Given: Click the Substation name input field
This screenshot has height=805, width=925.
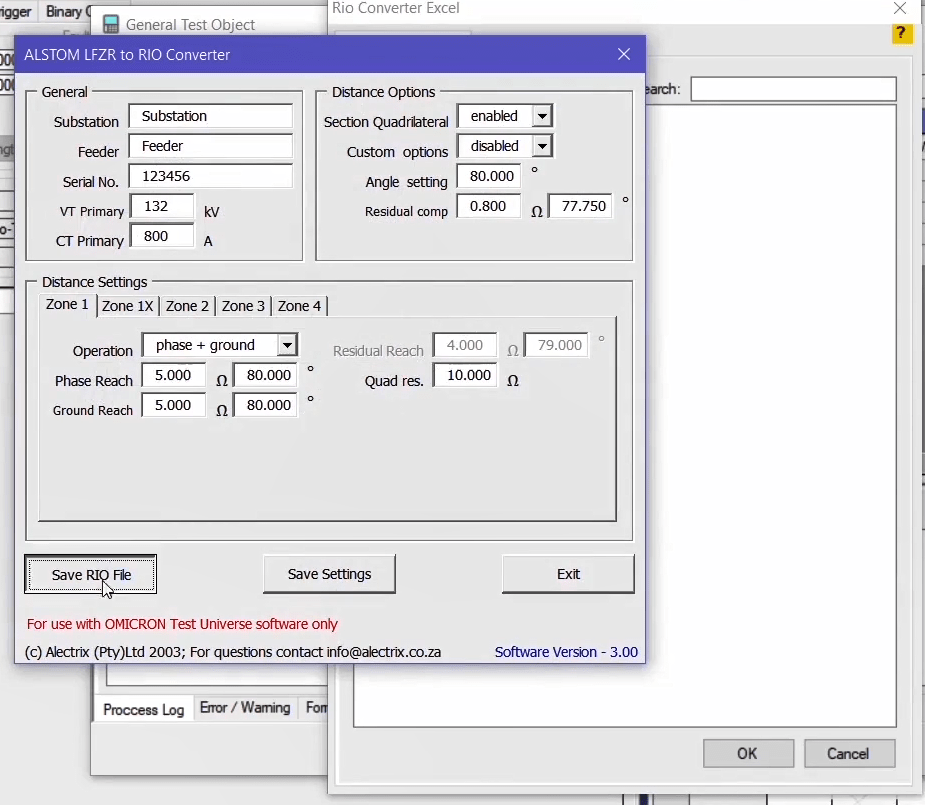Looking at the screenshot, I should pyautogui.click(x=211, y=116).
